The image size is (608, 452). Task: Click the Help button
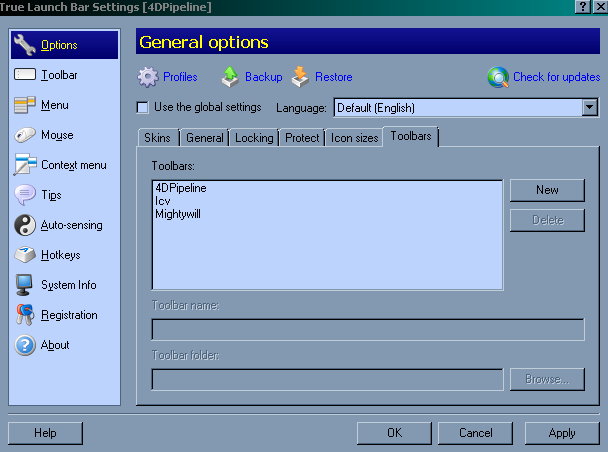tap(45, 433)
